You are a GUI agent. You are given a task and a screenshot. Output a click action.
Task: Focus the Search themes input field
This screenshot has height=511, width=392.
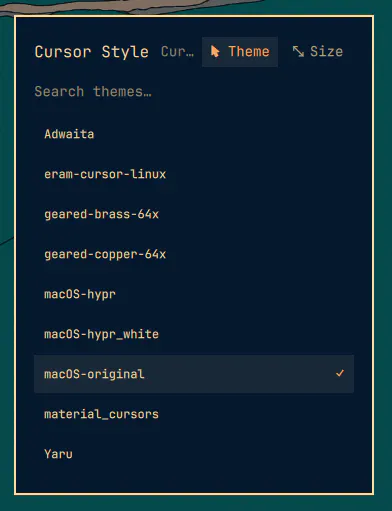pyautogui.click(x=193, y=92)
